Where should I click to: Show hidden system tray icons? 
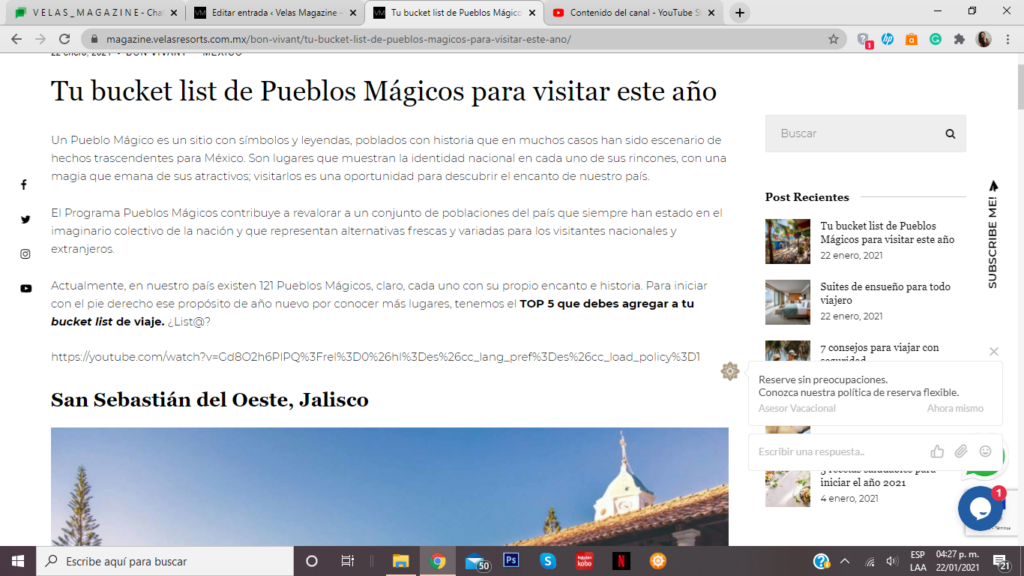point(845,561)
